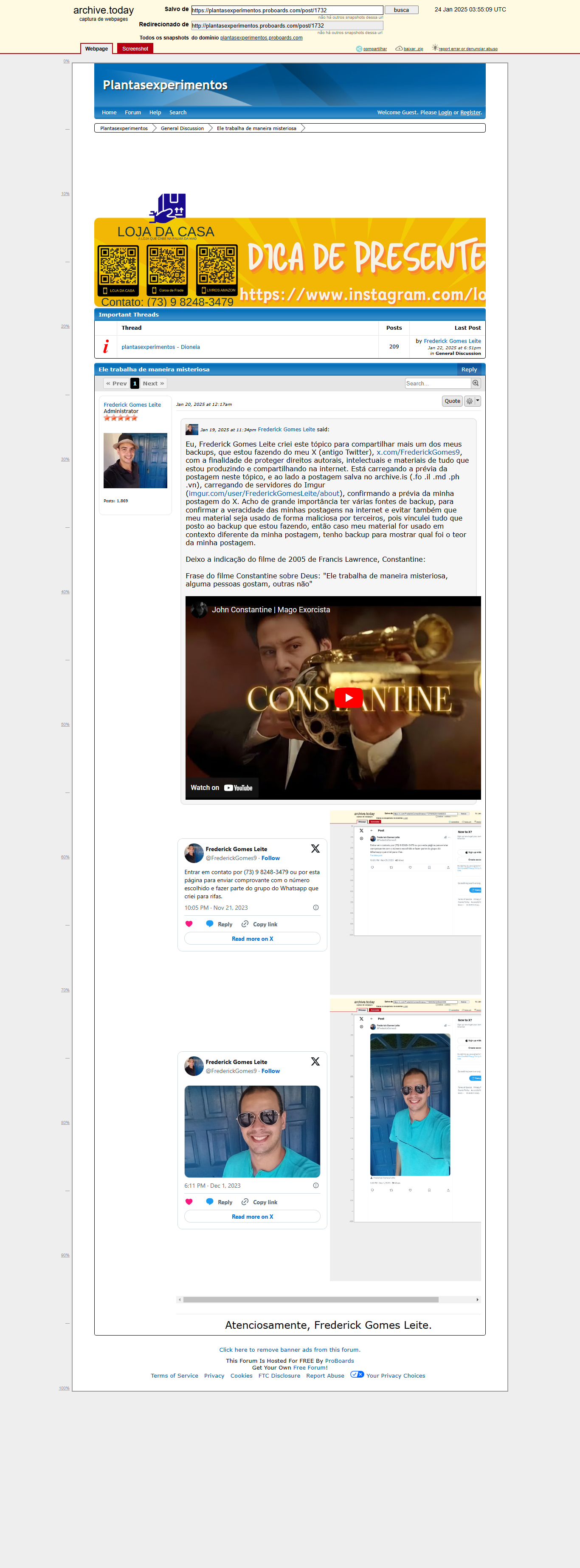Image resolution: width=580 pixels, height=1568 pixels.
Task: Open plantasexperimentos - Dioneia thread
Action: pyautogui.click(x=160, y=347)
